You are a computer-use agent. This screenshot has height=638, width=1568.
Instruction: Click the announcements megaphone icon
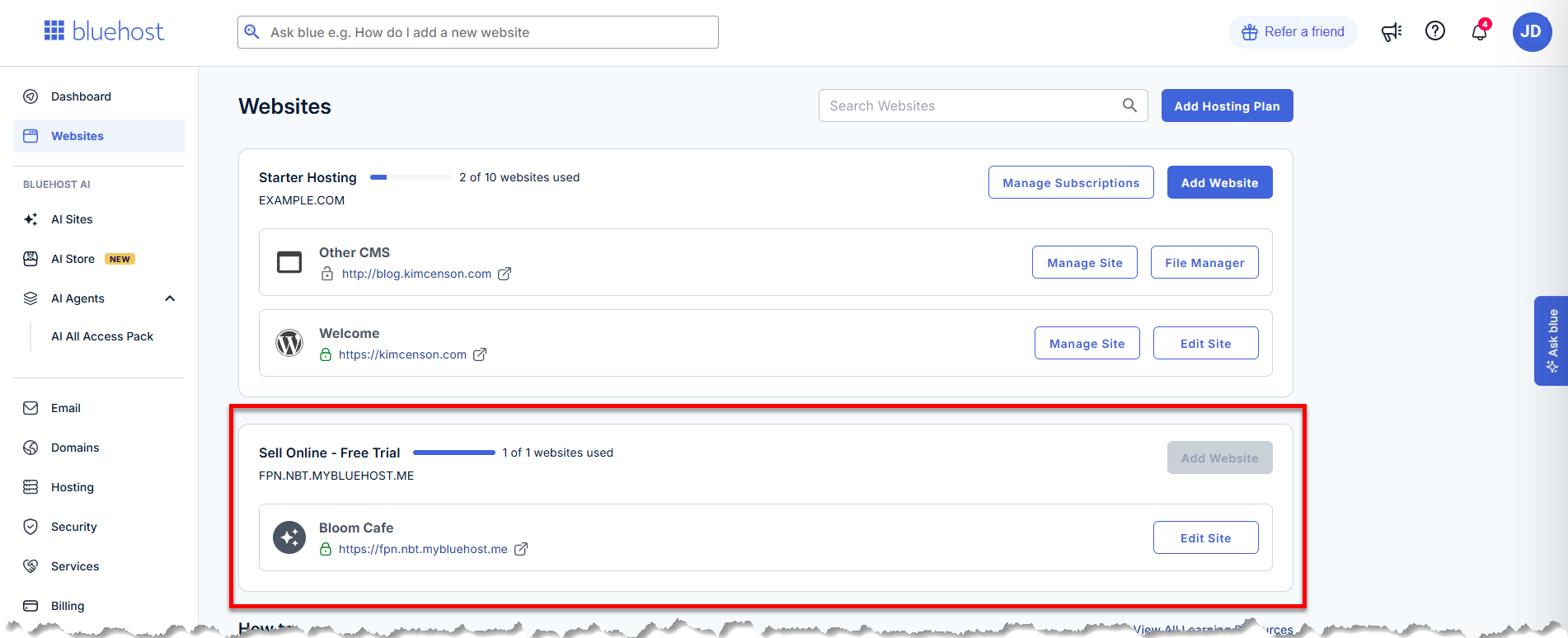[1392, 32]
